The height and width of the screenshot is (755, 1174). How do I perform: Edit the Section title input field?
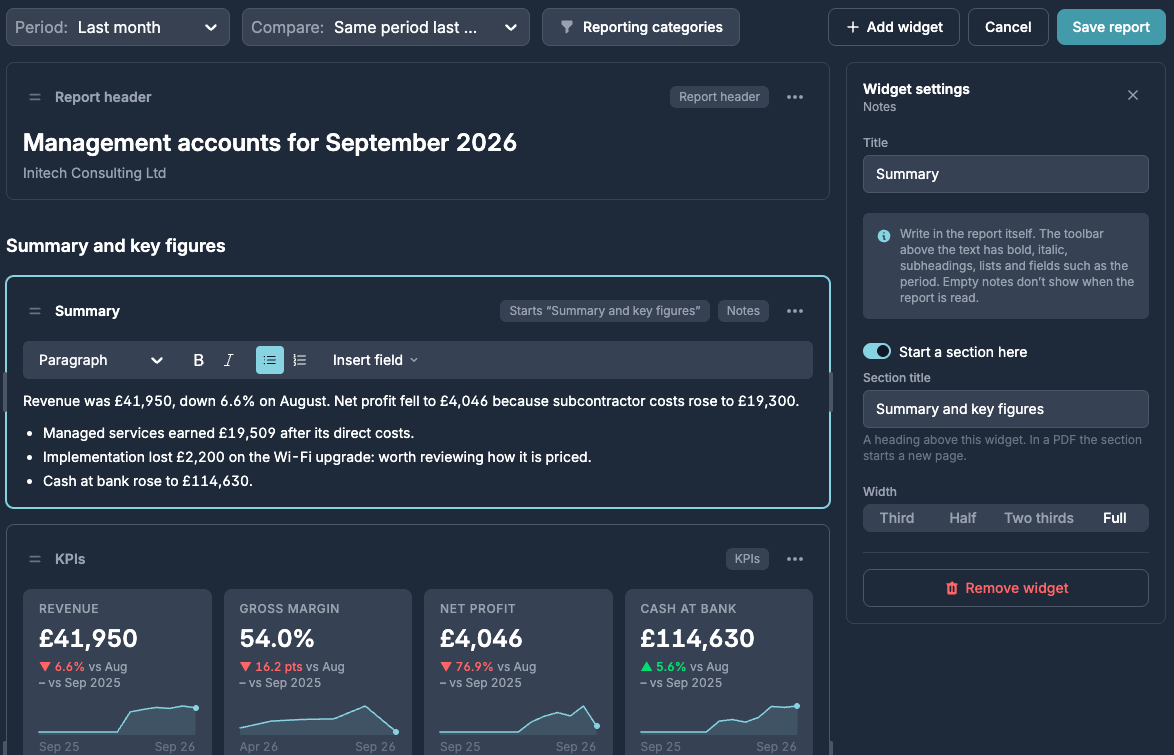(x=1006, y=409)
